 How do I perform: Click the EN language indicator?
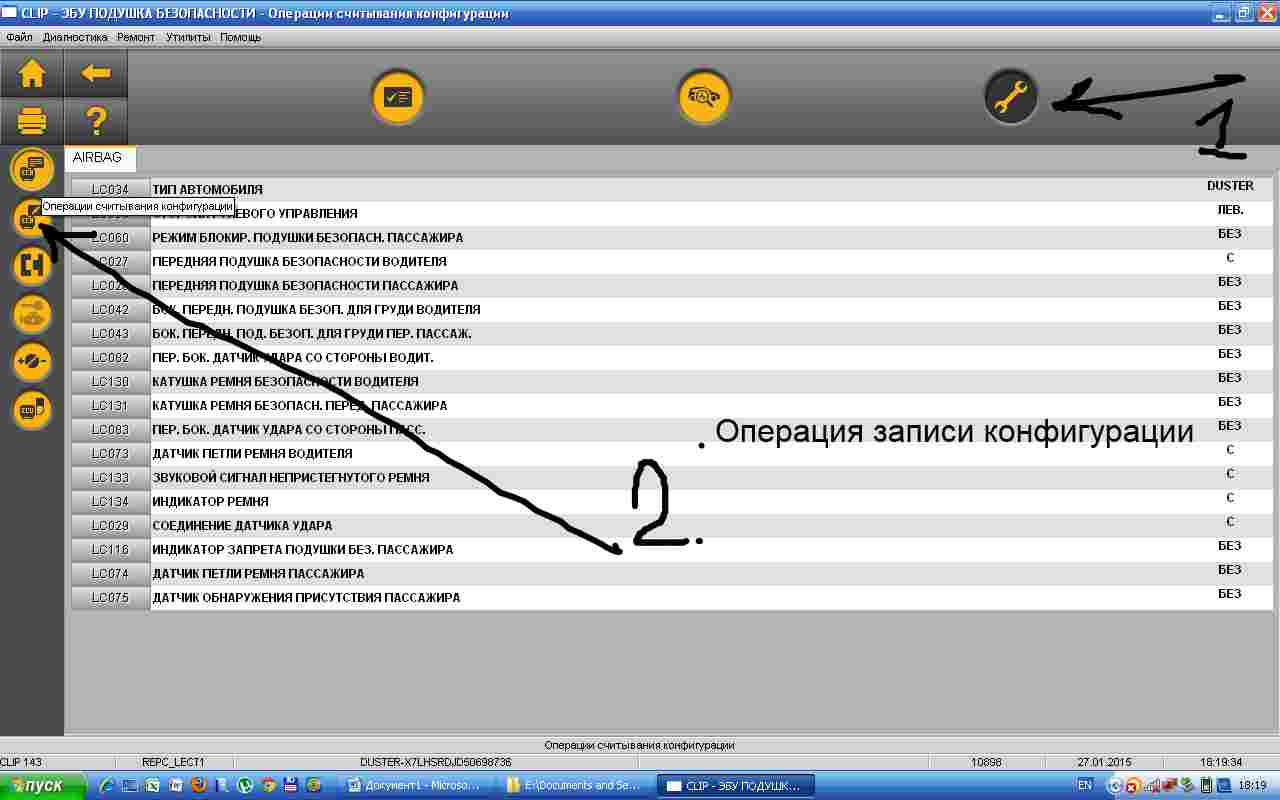[1084, 785]
